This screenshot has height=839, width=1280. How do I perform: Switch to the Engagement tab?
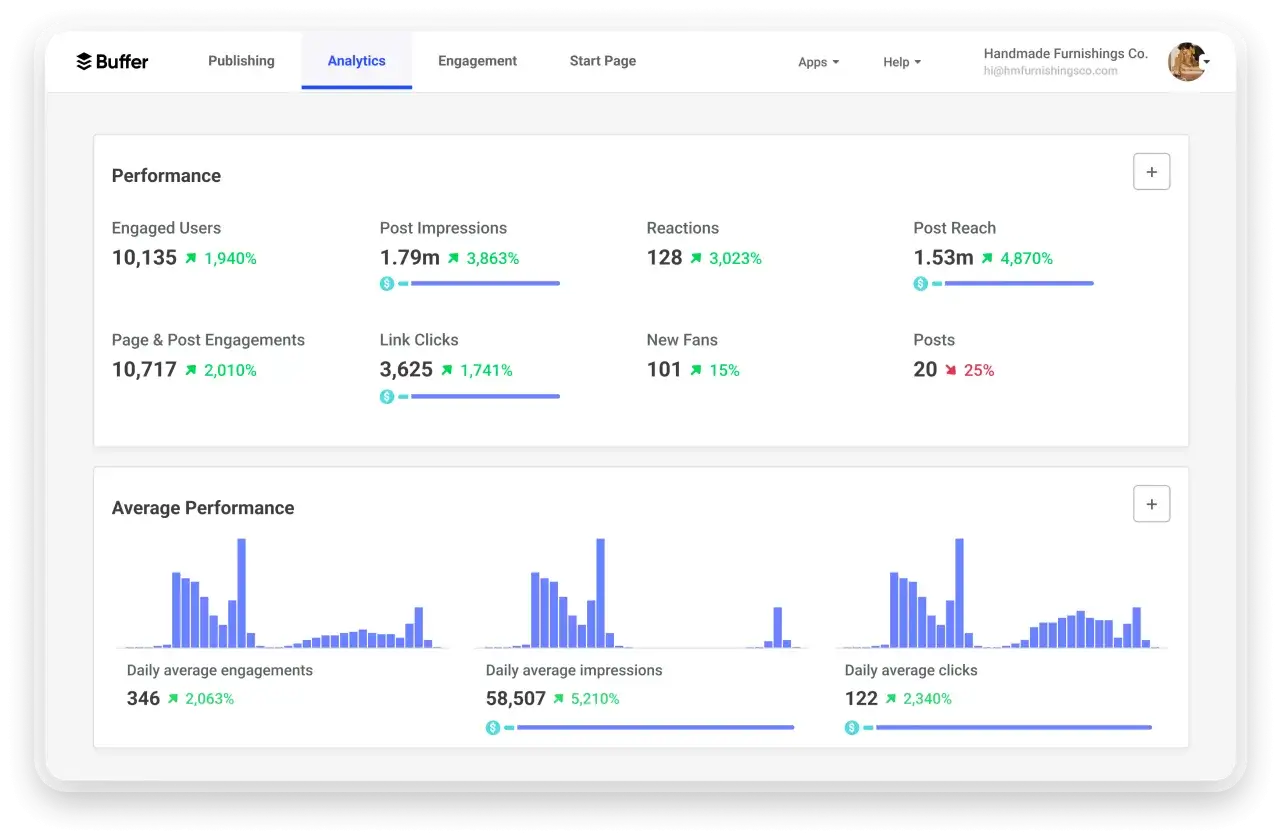coord(477,61)
